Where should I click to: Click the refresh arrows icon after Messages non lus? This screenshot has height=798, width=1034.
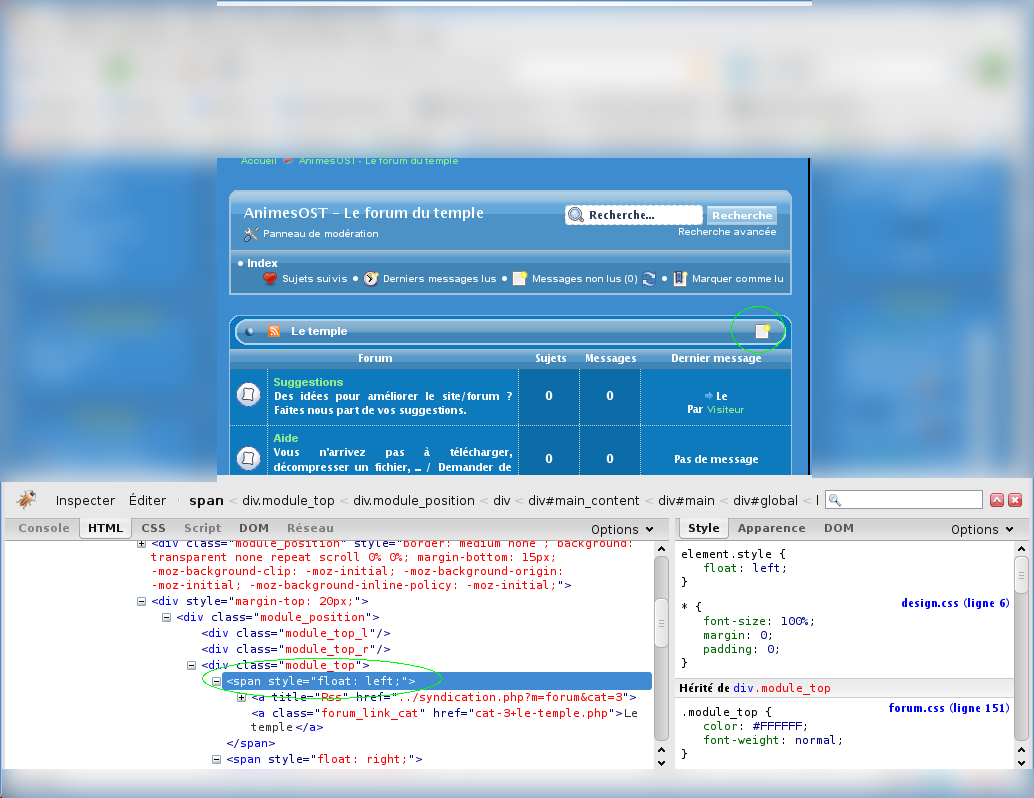649,279
